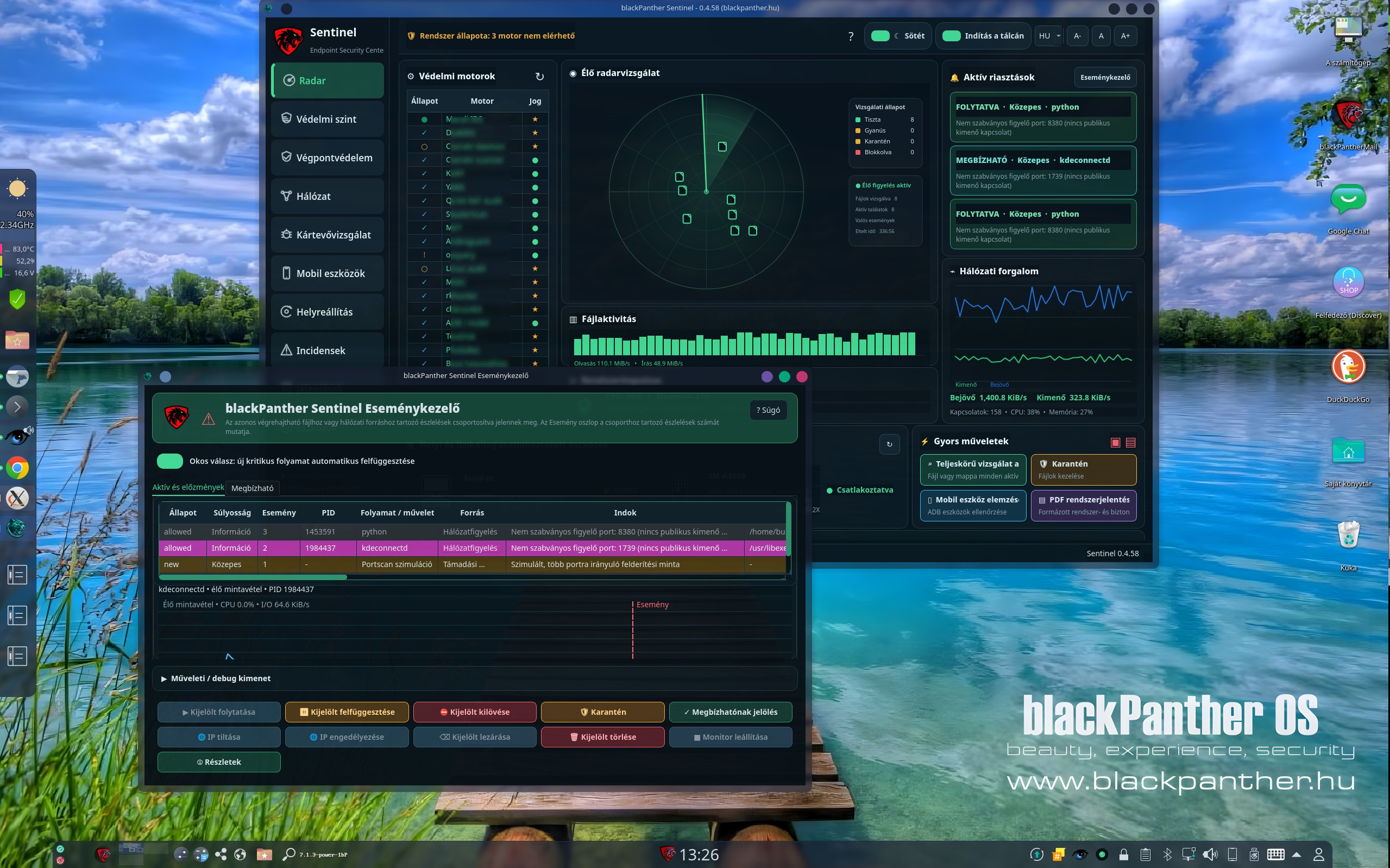
Task: Open Sentinel help question mark
Action: (x=851, y=36)
